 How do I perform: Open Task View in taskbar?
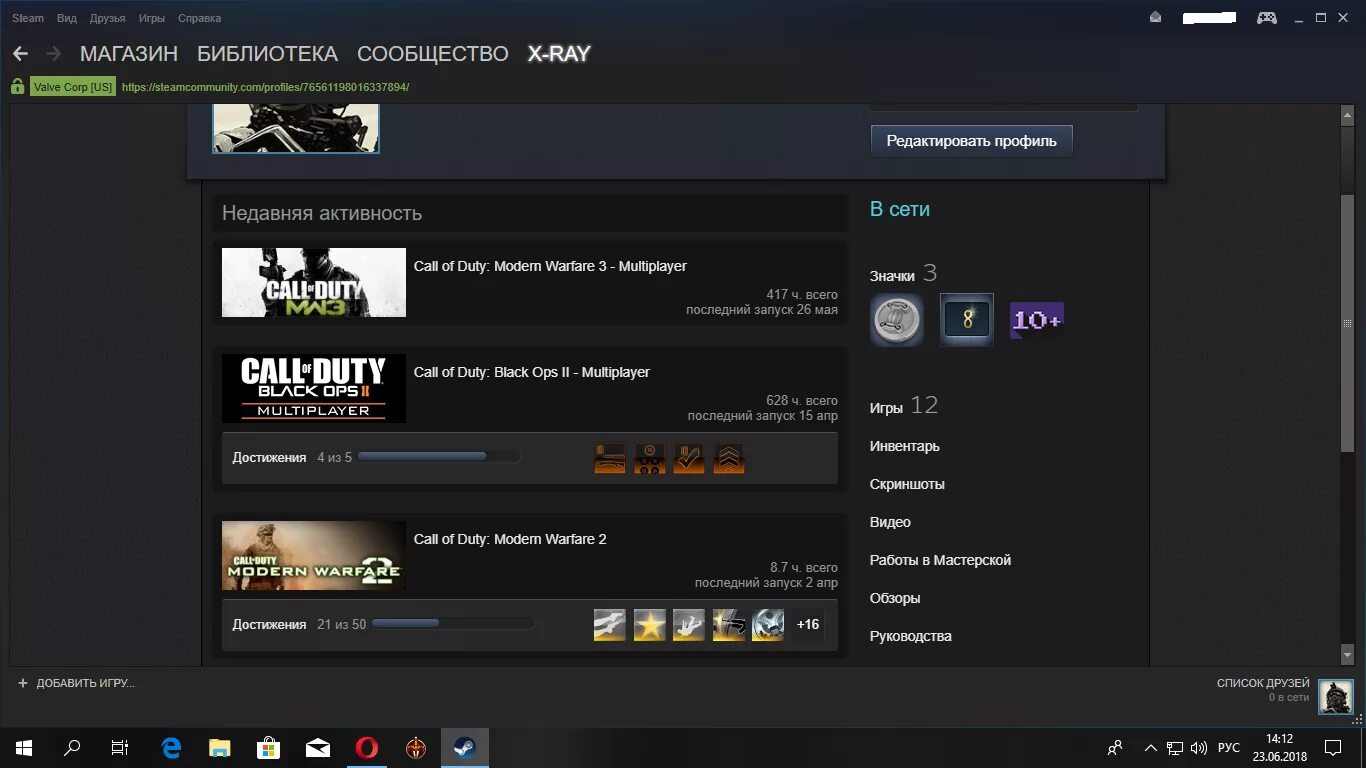120,748
